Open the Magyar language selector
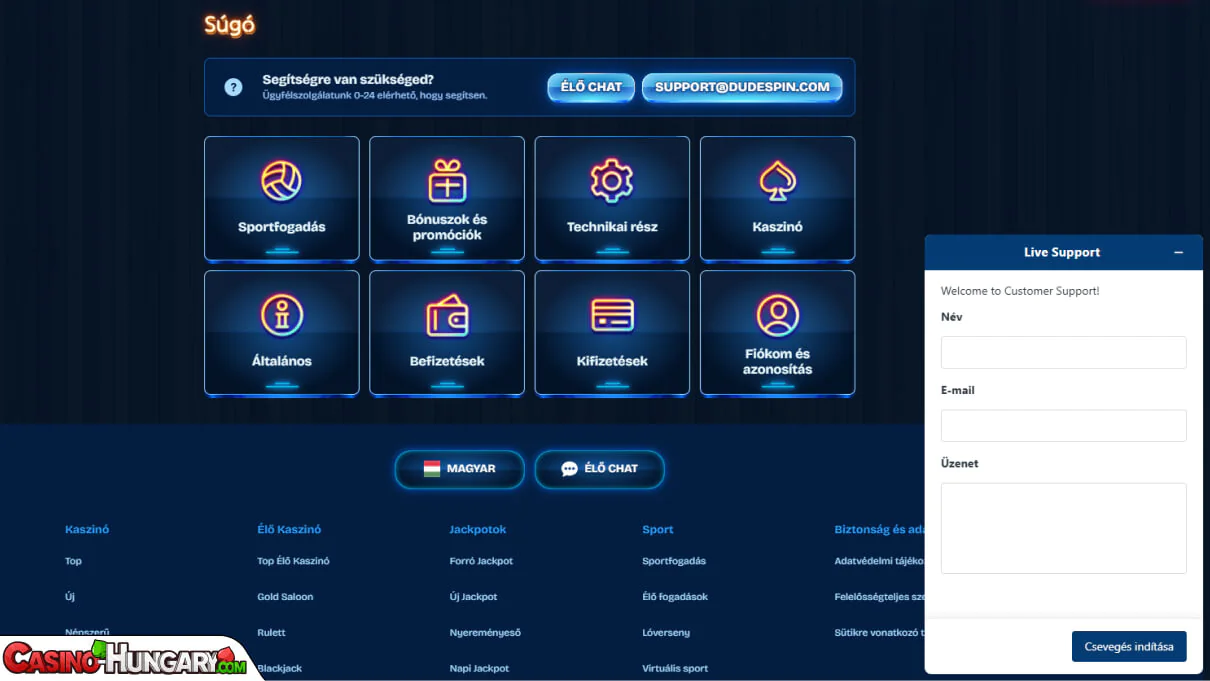The width and height of the screenshot is (1210, 681). coord(459,469)
